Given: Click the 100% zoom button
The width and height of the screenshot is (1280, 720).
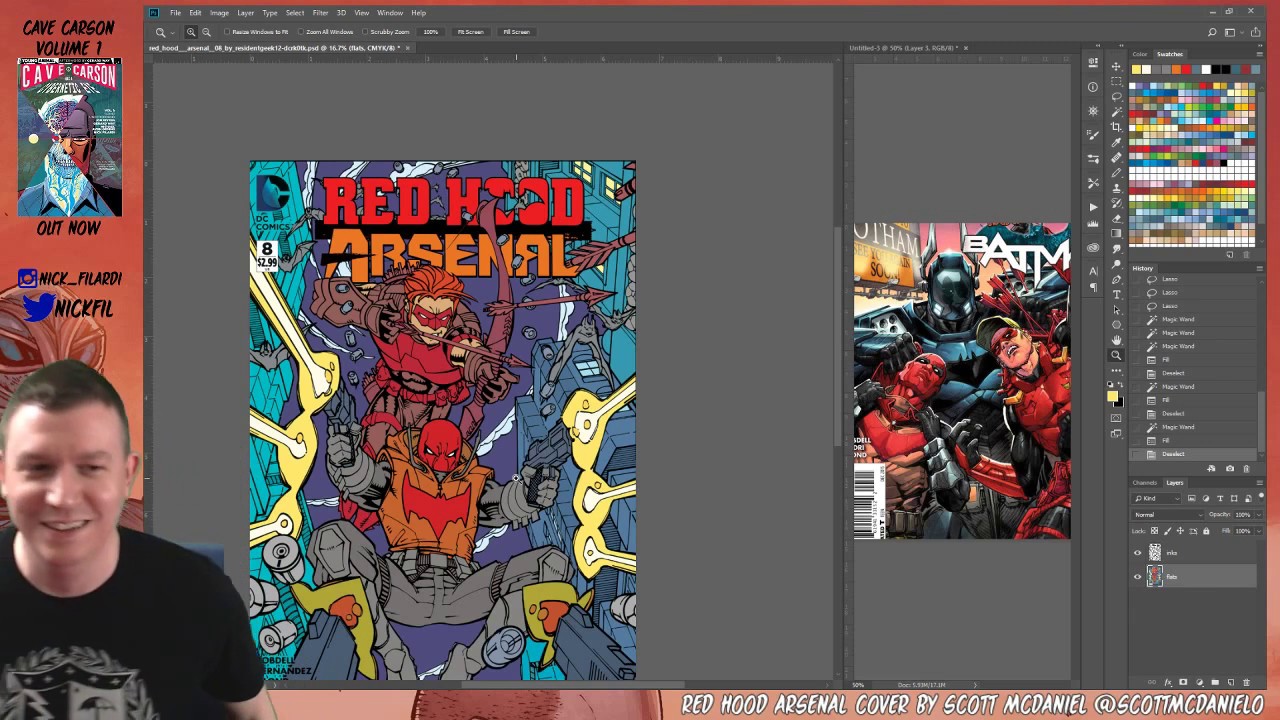Looking at the screenshot, I should [x=431, y=32].
